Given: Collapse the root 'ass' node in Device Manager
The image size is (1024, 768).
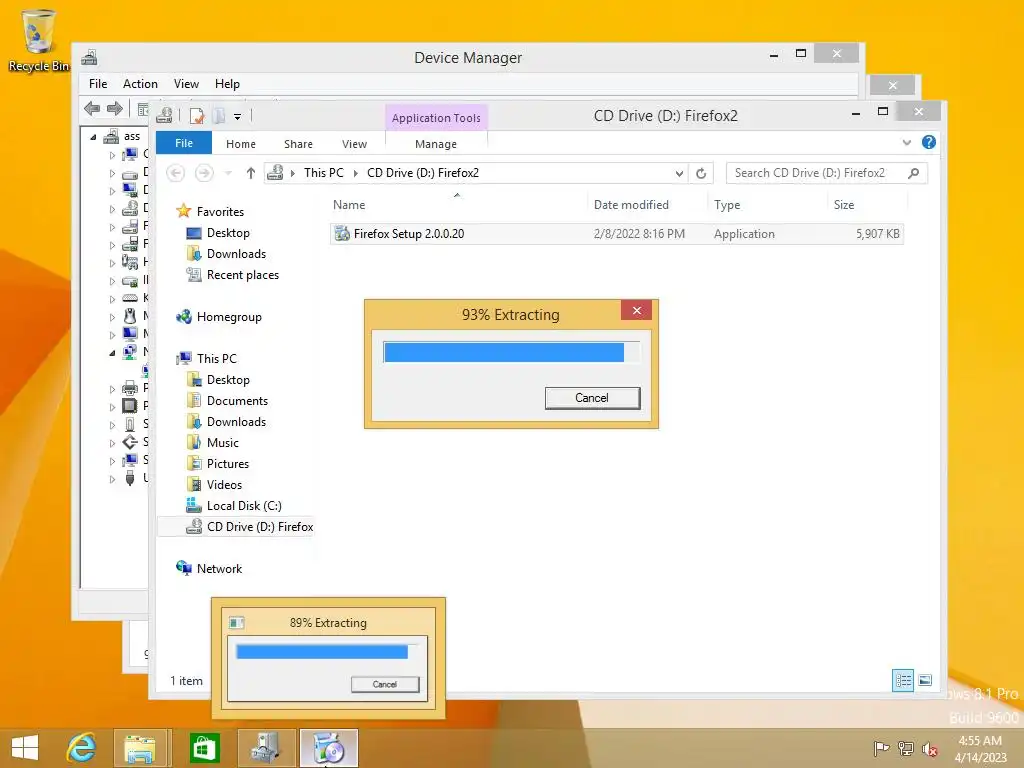Looking at the screenshot, I should pyautogui.click(x=93, y=136).
